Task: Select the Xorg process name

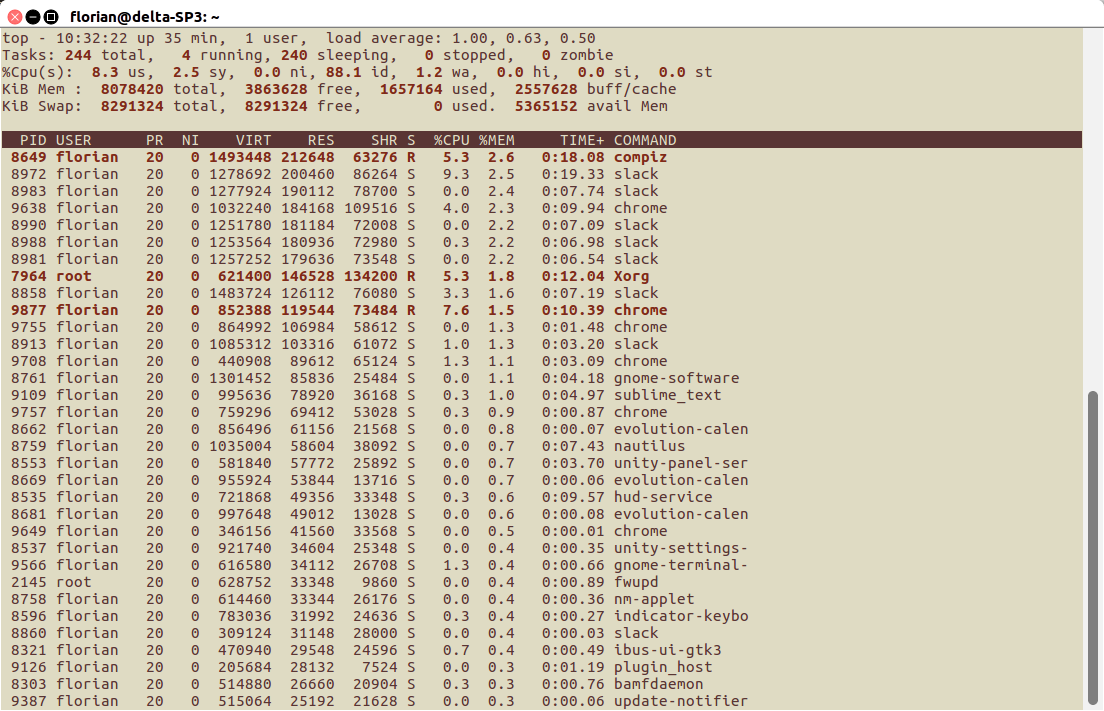Action: [631, 276]
